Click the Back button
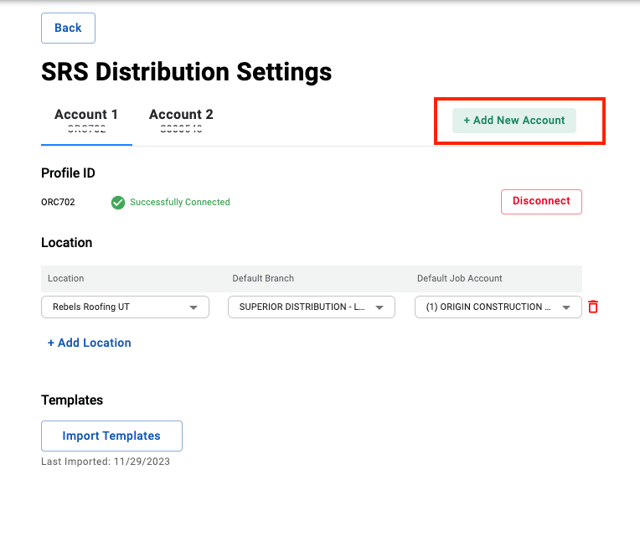The height and width of the screenshot is (547, 640). tap(68, 28)
